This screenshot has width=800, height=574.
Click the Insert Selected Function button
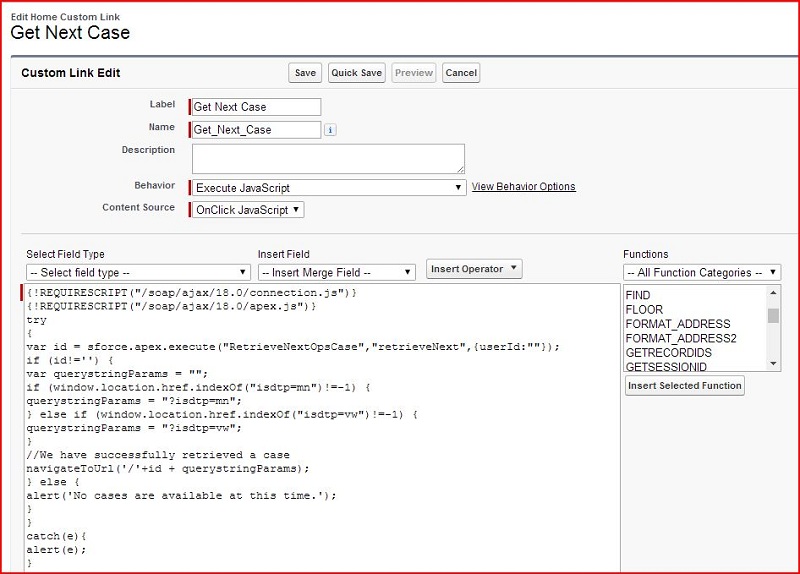coord(685,385)
